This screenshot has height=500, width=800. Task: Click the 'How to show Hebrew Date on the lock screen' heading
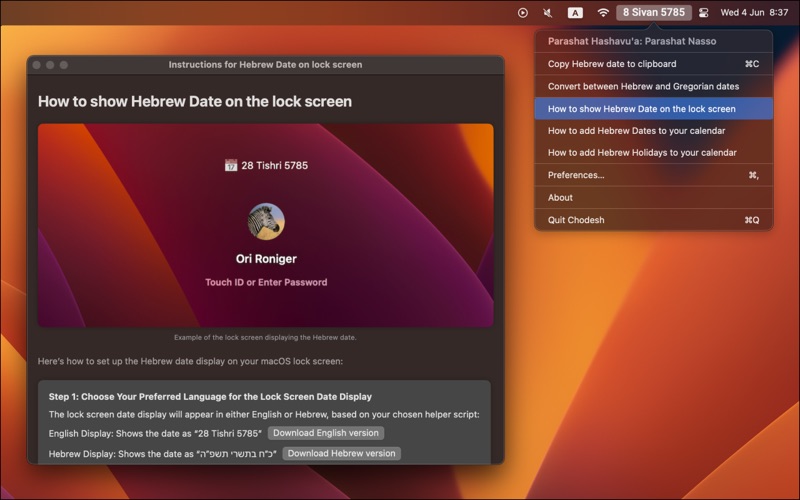pos(195,102)
